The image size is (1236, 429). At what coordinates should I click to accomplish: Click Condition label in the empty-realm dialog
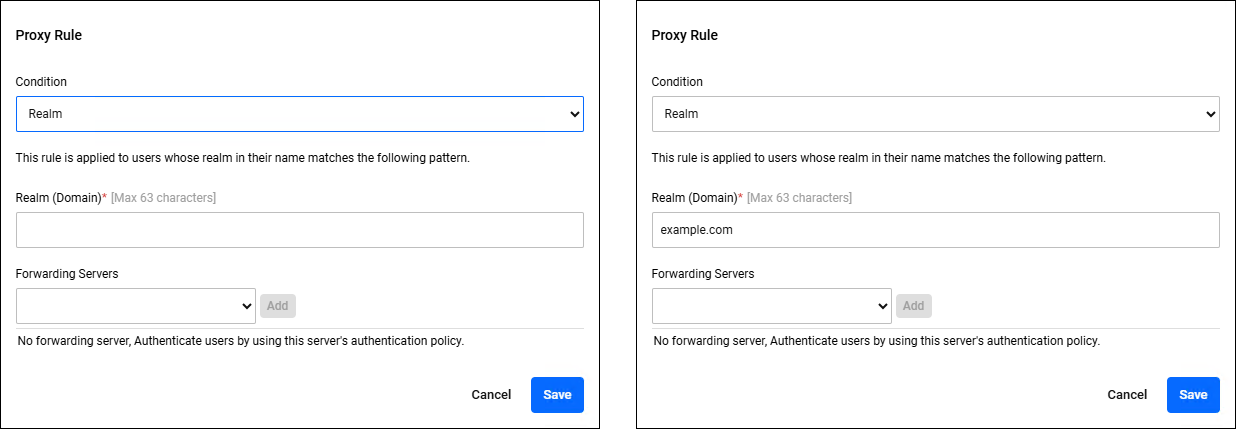tap(41, 82)
